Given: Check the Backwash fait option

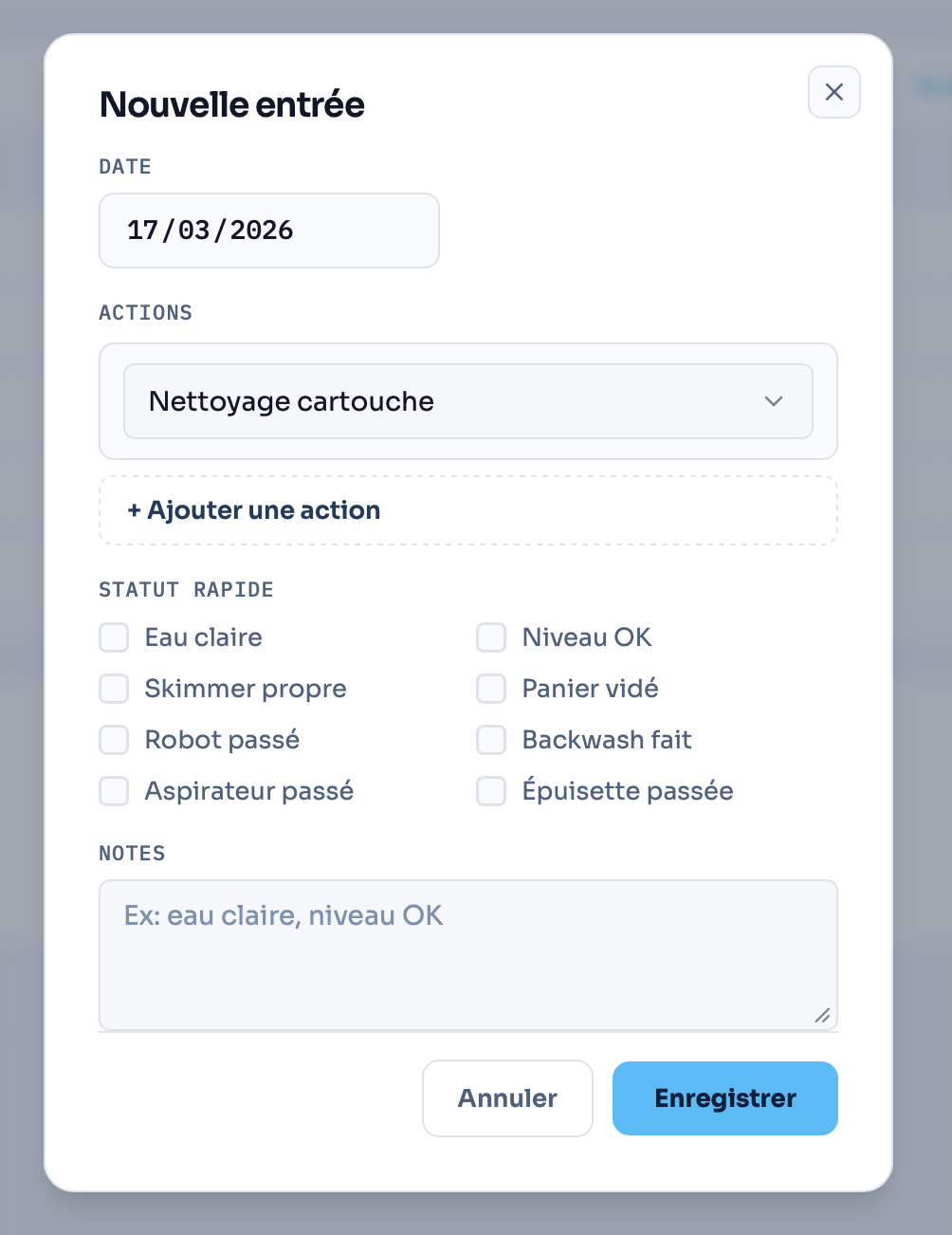Looking at the screenshot, I should coord(491,740).
